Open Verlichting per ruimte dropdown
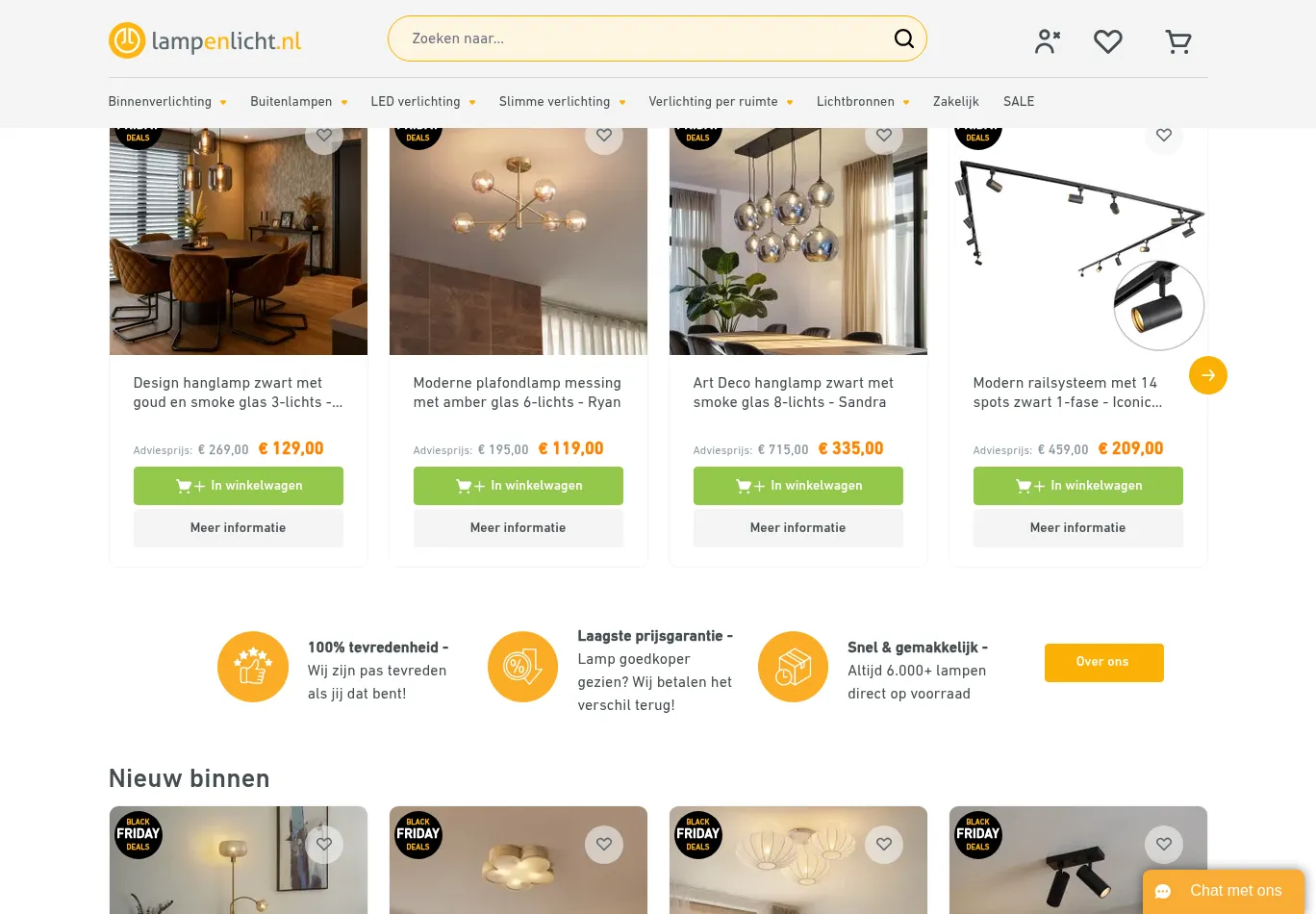1316x914 pixels. (721, 101)
